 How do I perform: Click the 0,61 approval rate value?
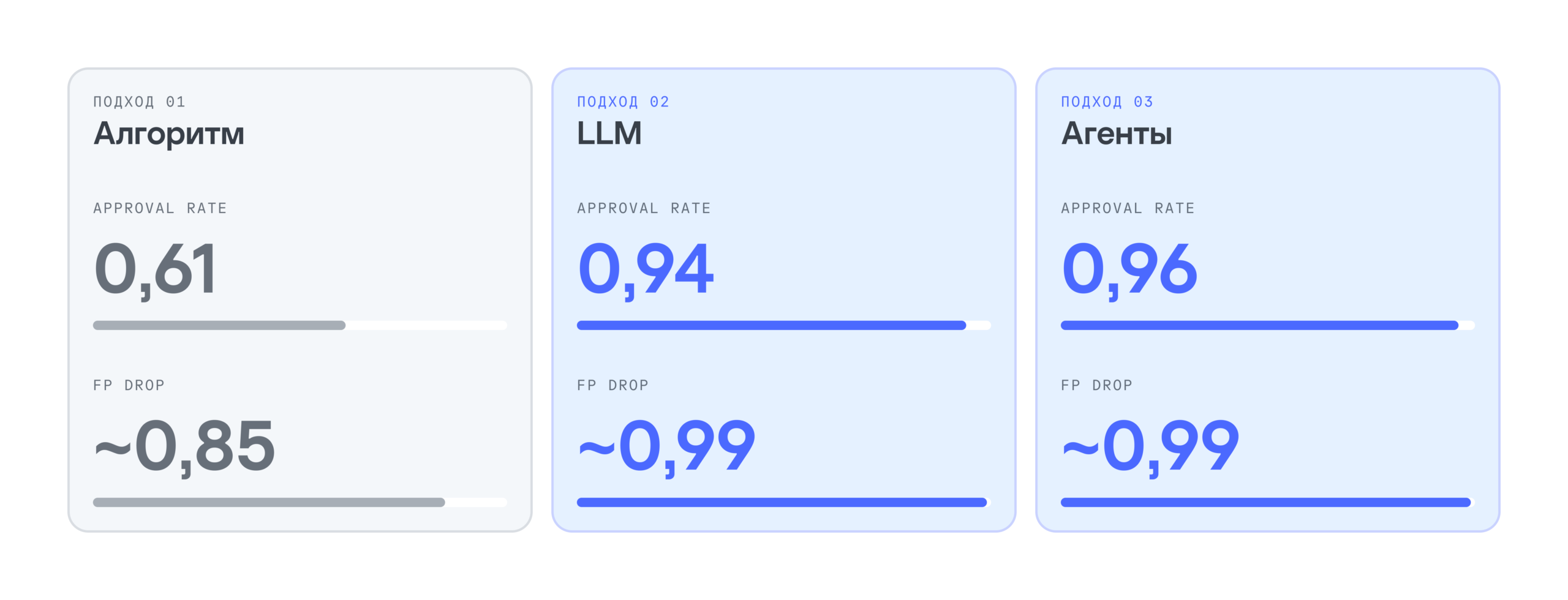[x=155, y=269]
